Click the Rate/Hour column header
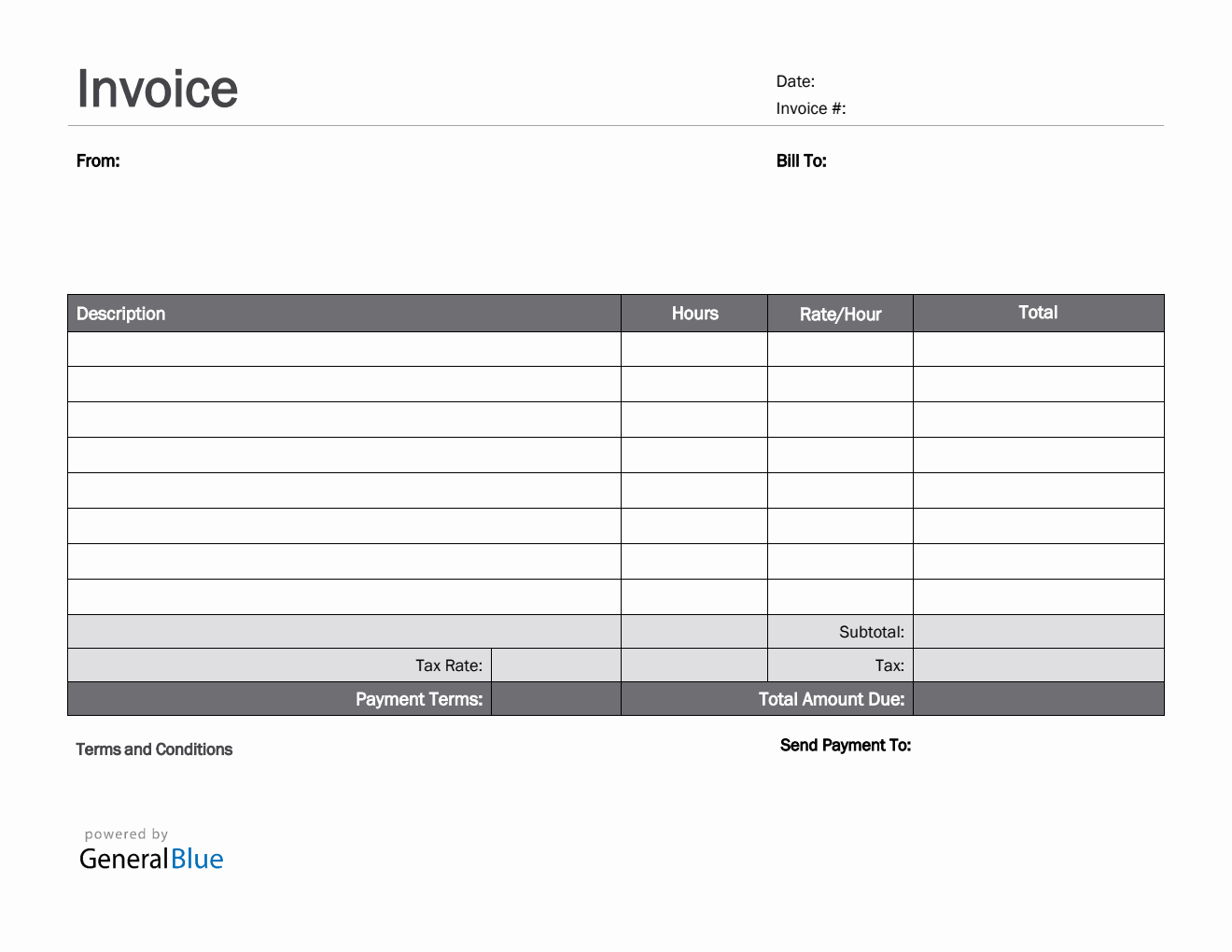The width and height of the screenshot is (1232, 952). click(x=840, y=315)
